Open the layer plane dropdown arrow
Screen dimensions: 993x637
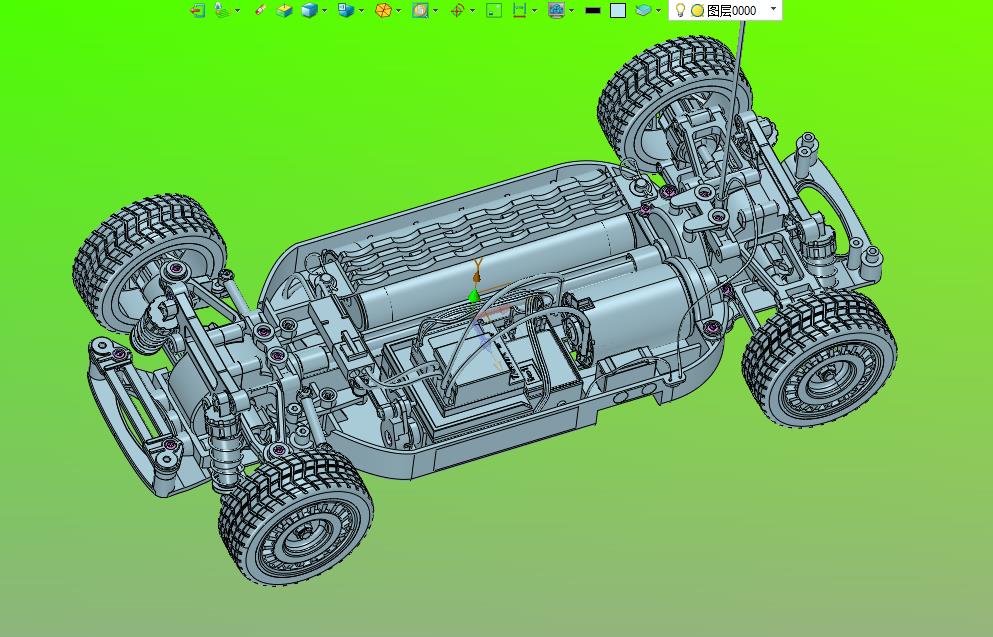click(x=659, y=10)
